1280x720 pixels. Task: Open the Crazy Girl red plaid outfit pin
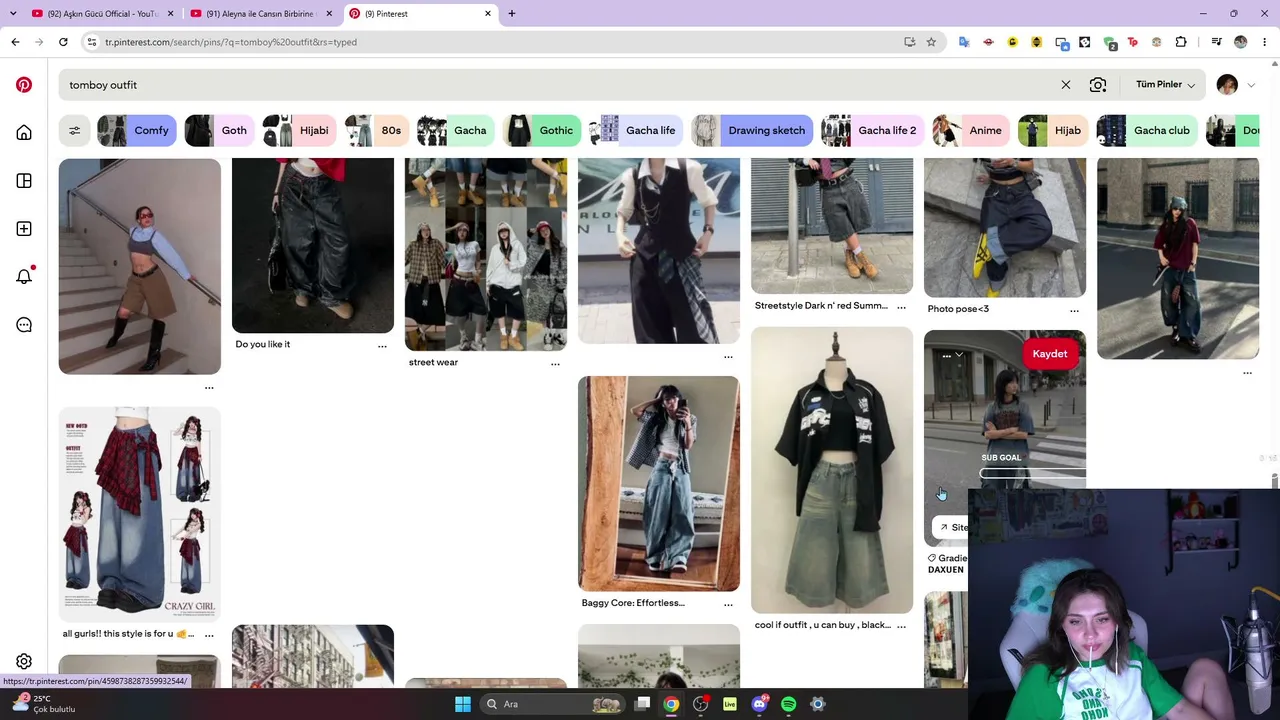click(140, 514)
